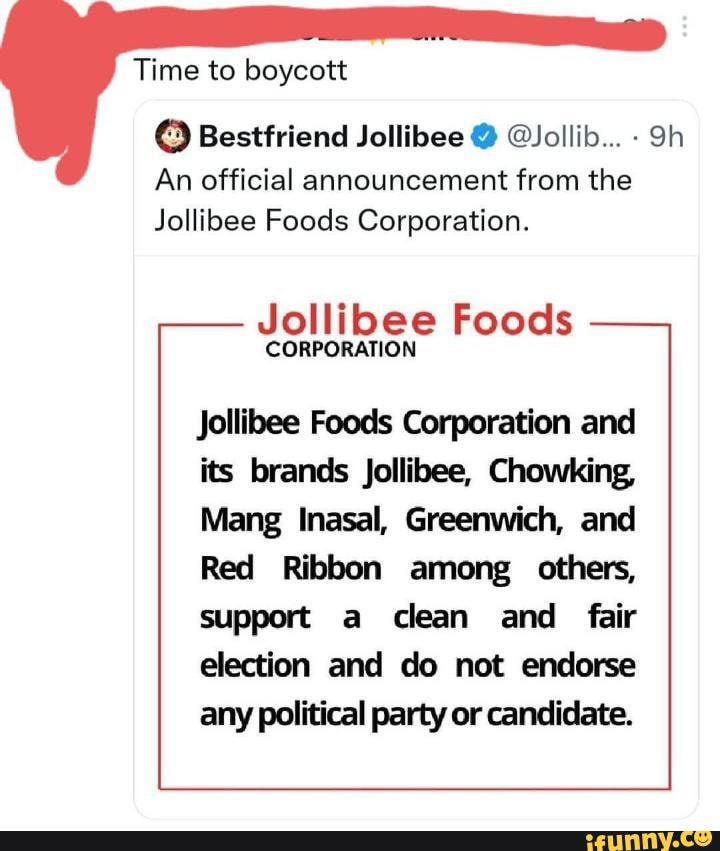
Task: Click the red 'Jollibee Foods' heading
Action: (x=415, y=319)
